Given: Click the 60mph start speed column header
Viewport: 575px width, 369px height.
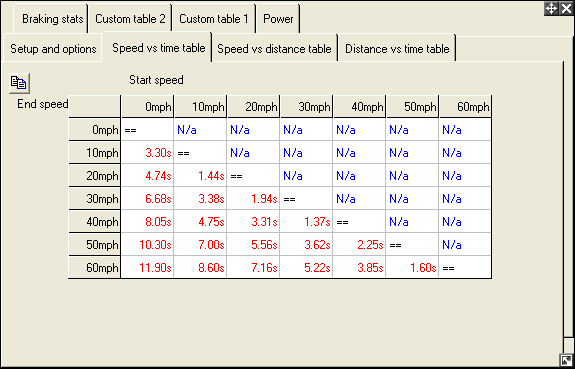Looking at the screenshot, I should (x=465, y=106).
